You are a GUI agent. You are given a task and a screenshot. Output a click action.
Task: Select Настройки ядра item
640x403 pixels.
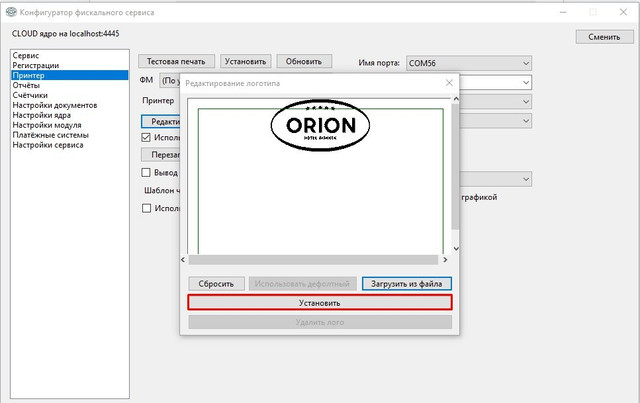click(42, 115)
